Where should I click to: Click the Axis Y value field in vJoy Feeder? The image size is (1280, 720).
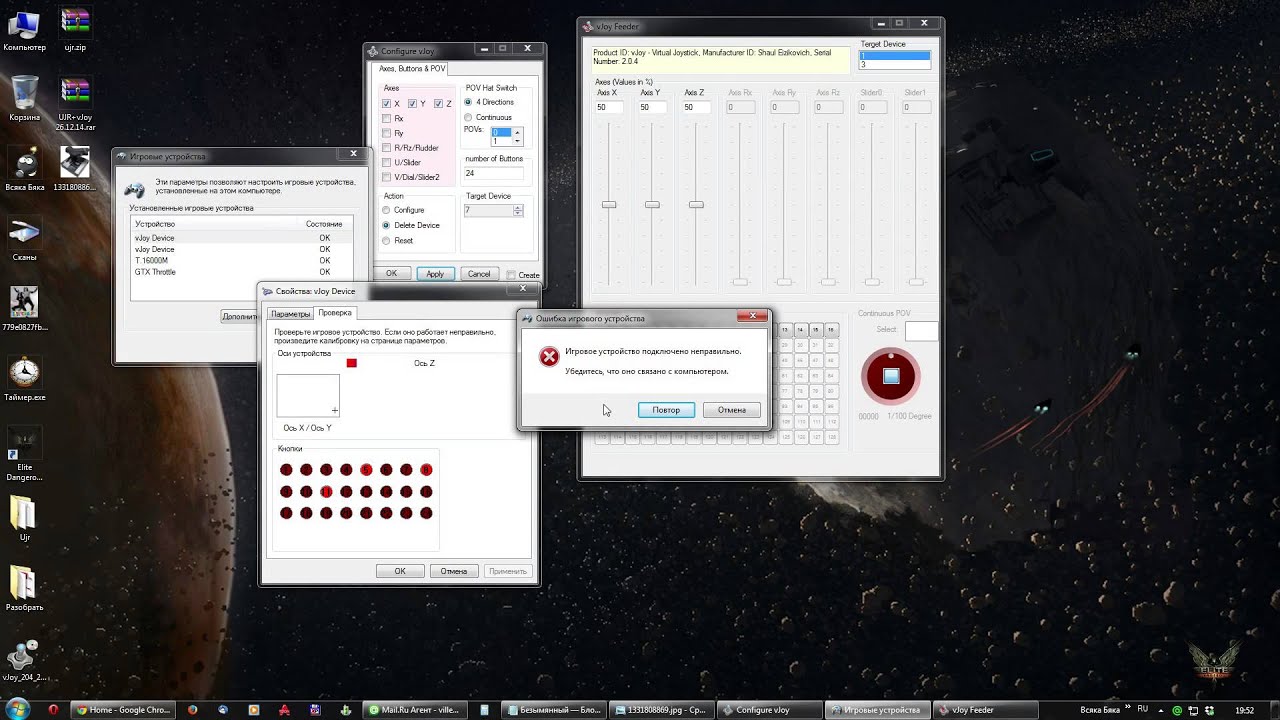653,107
